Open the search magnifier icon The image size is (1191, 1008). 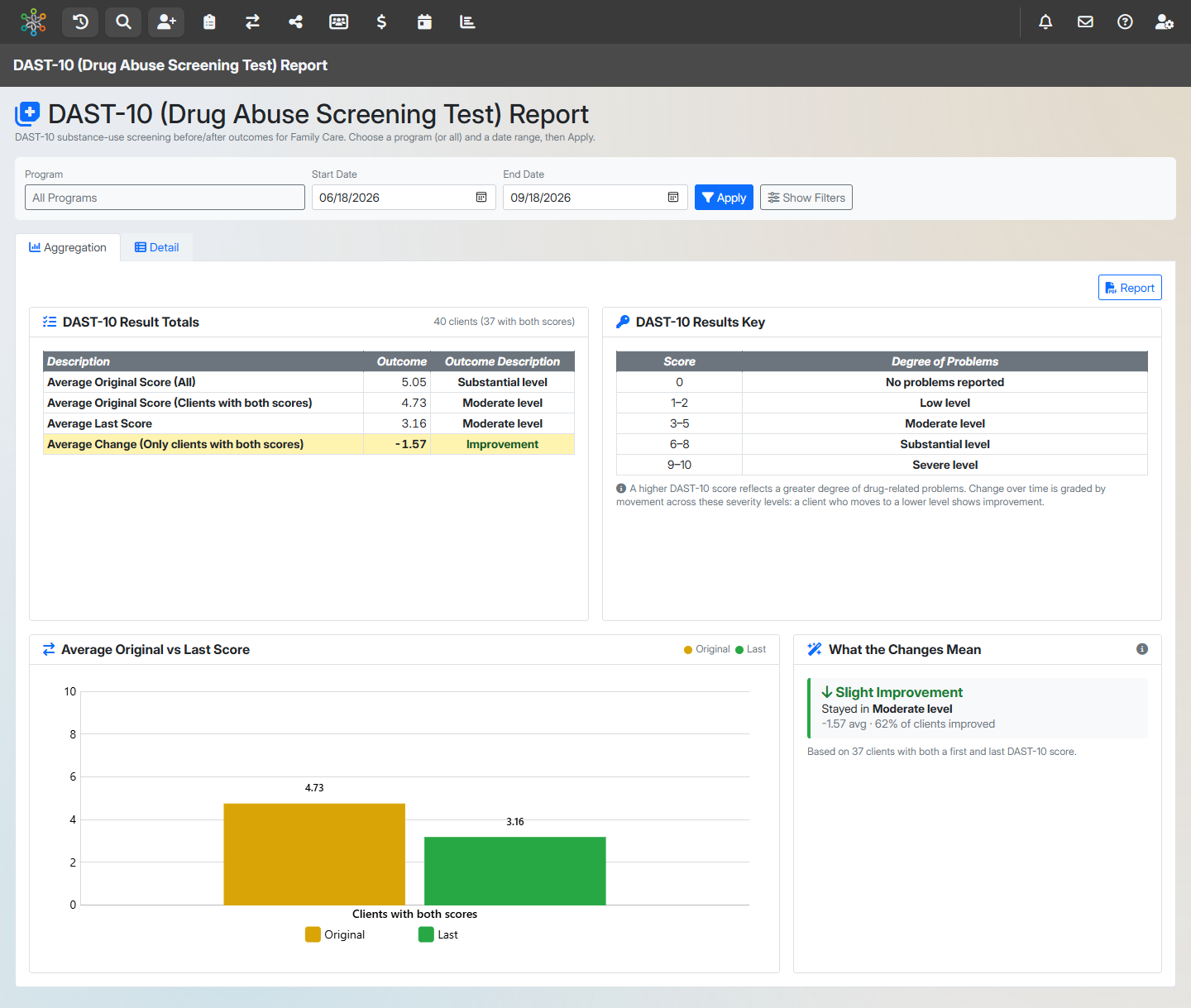point(123,22)
